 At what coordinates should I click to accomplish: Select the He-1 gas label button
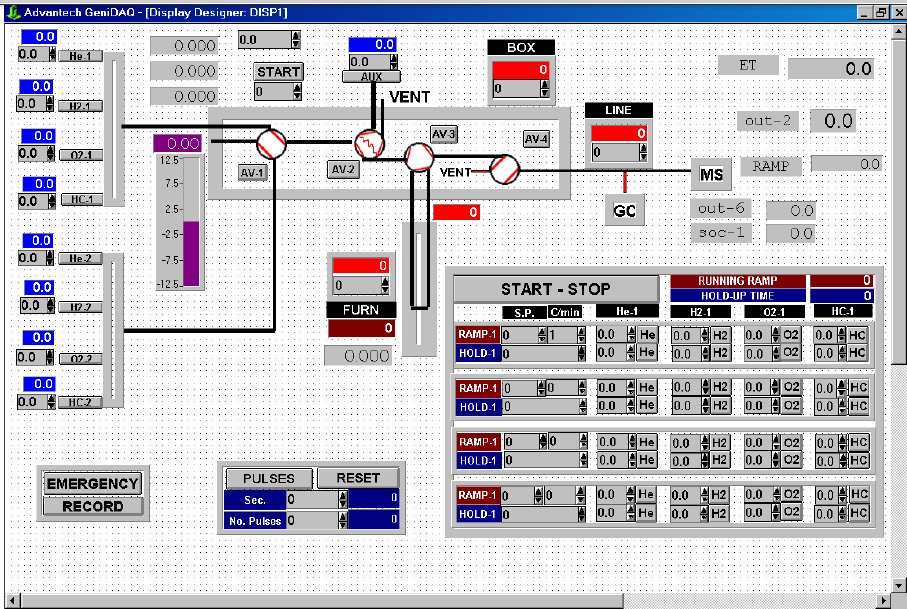click(x=80, y=56)
